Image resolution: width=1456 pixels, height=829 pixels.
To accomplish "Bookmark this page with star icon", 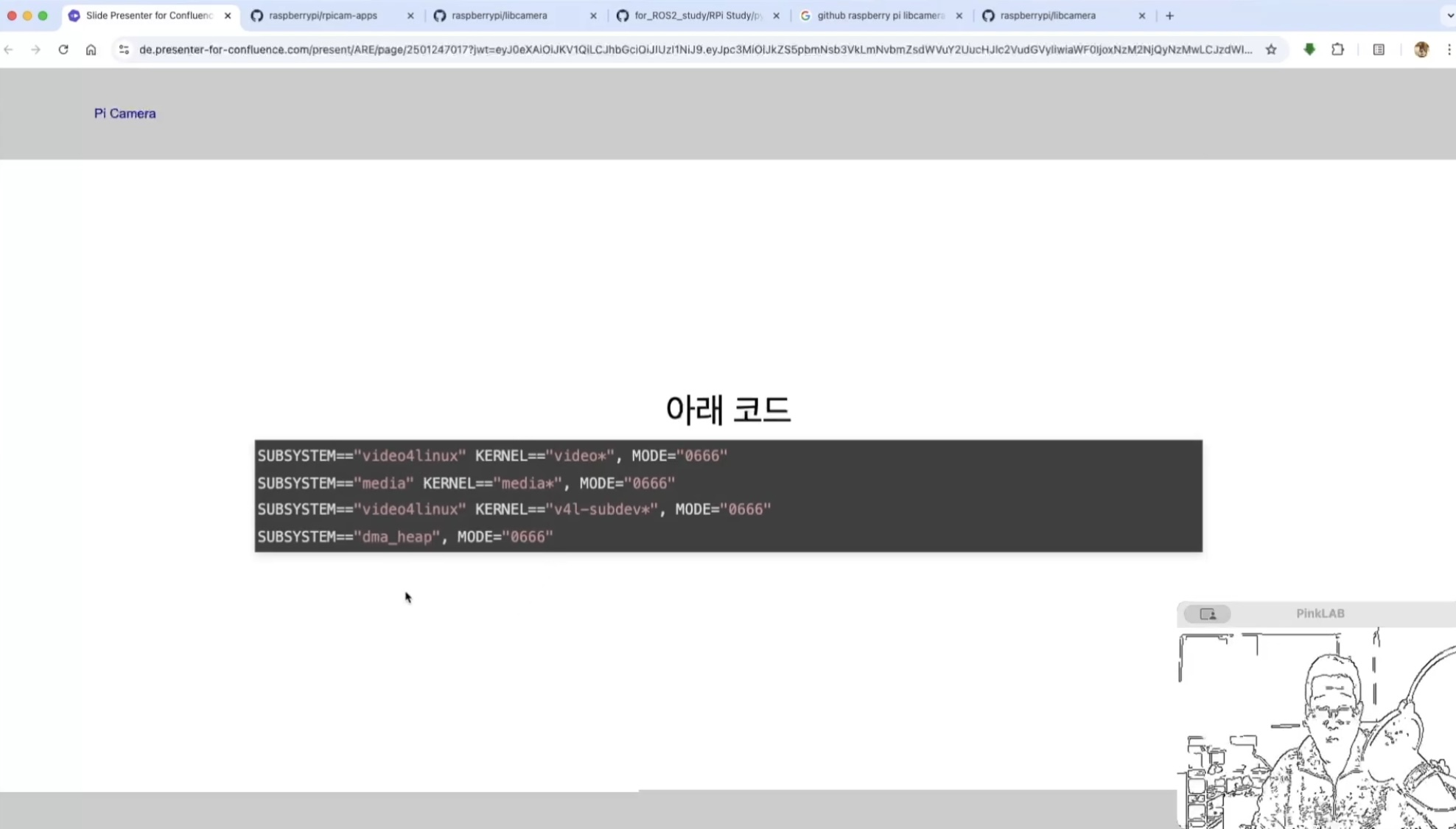I will coord(1271,49).
